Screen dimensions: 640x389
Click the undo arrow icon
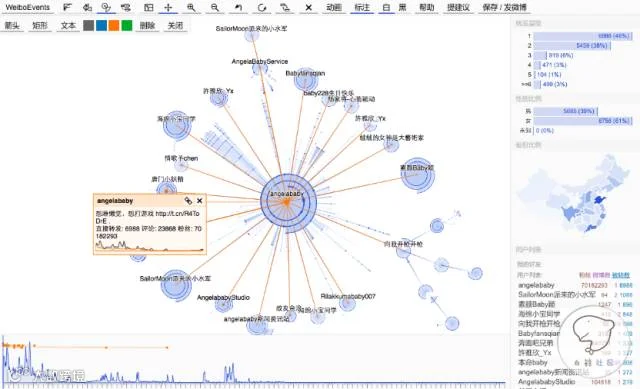coord(238,7)
